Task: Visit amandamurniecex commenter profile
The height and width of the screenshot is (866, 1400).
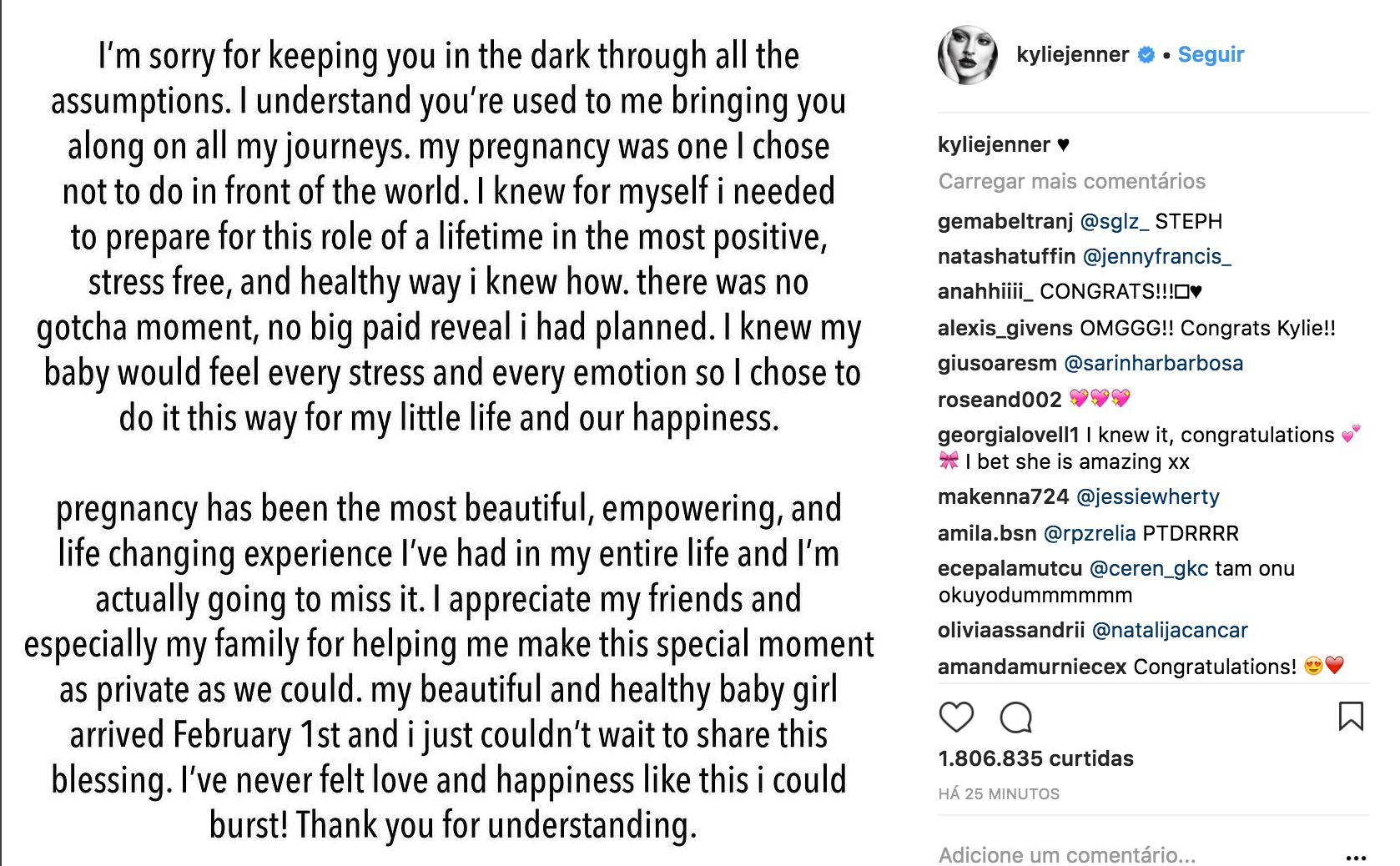Action: [1031, 667]
